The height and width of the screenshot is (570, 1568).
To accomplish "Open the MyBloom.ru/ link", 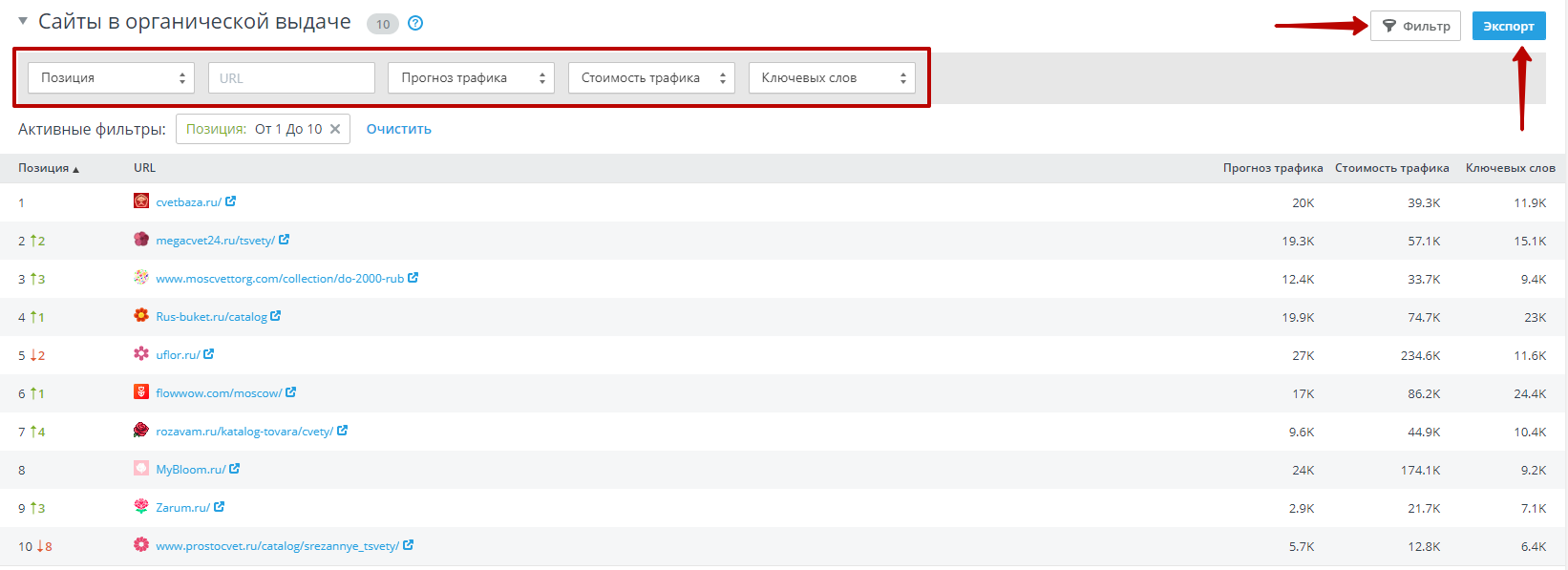I will pos(191,470).
